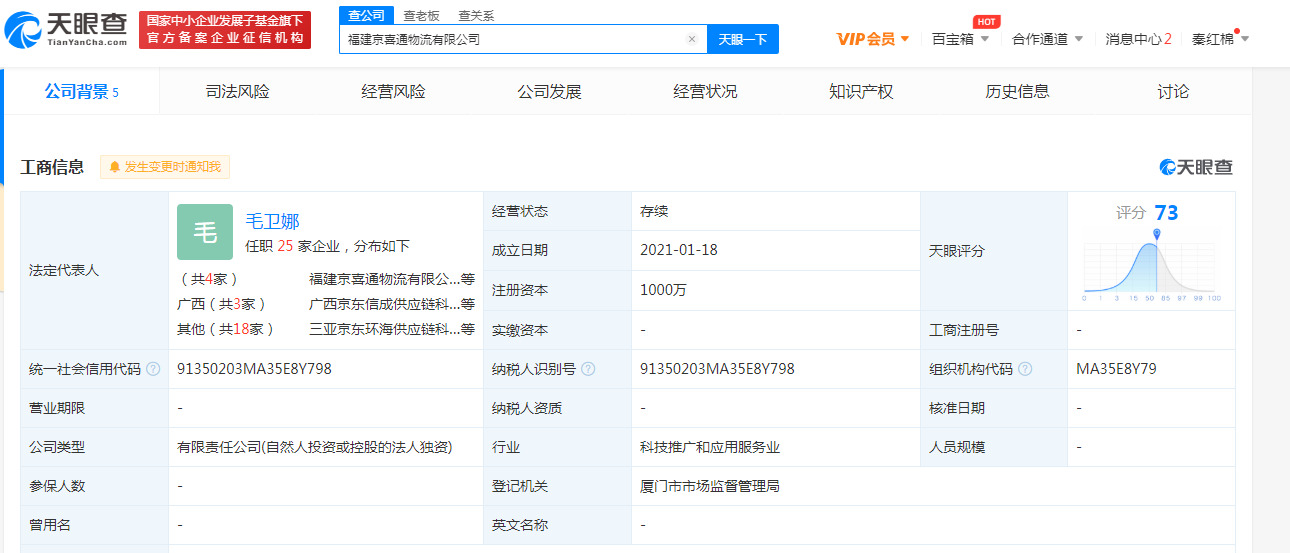Open the VIP会员 dropdown
This screenshot has height=553, width=1290.
(873, 39)
